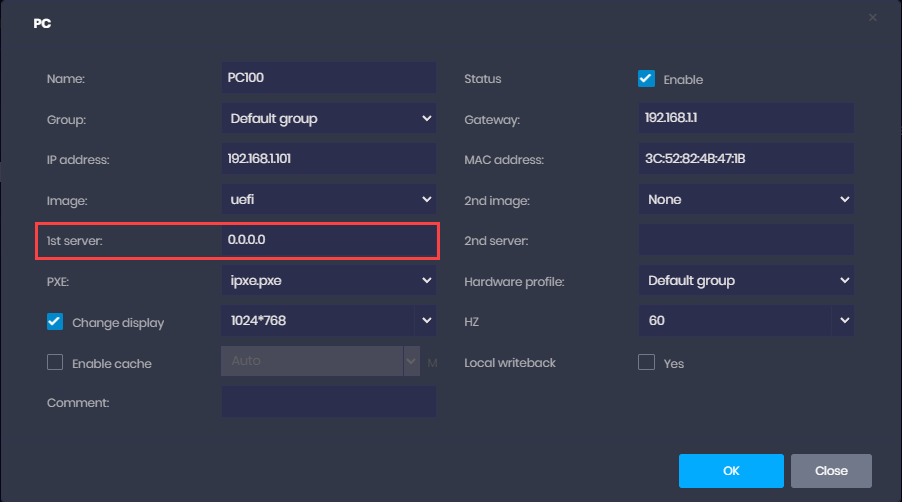Expand the display resolution 1024*768 dropdown
902x502 pixels.
click(328, 321)
